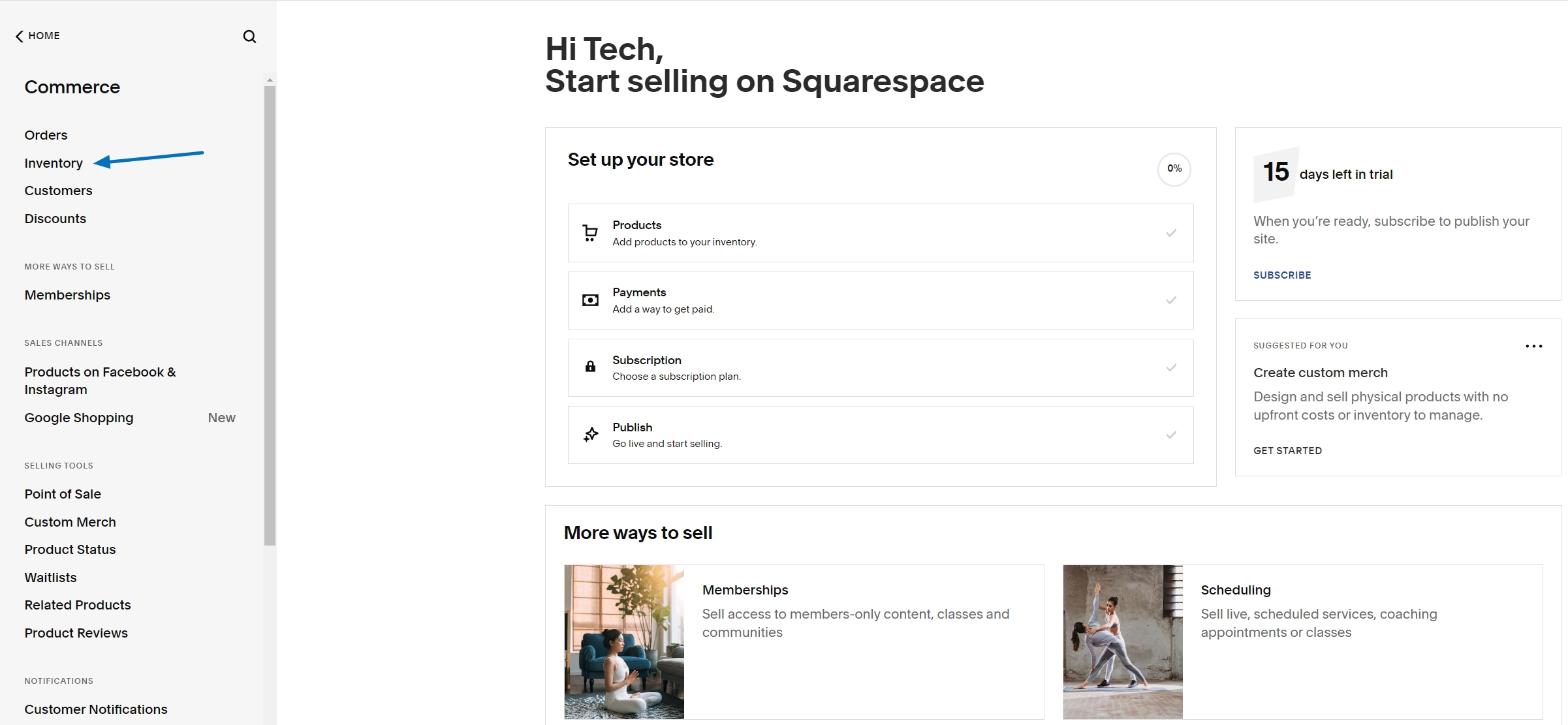Open the Suggested for You ellipsis menu
The height and width of the screenshot is (725, 1568).
coord(1533,346)
